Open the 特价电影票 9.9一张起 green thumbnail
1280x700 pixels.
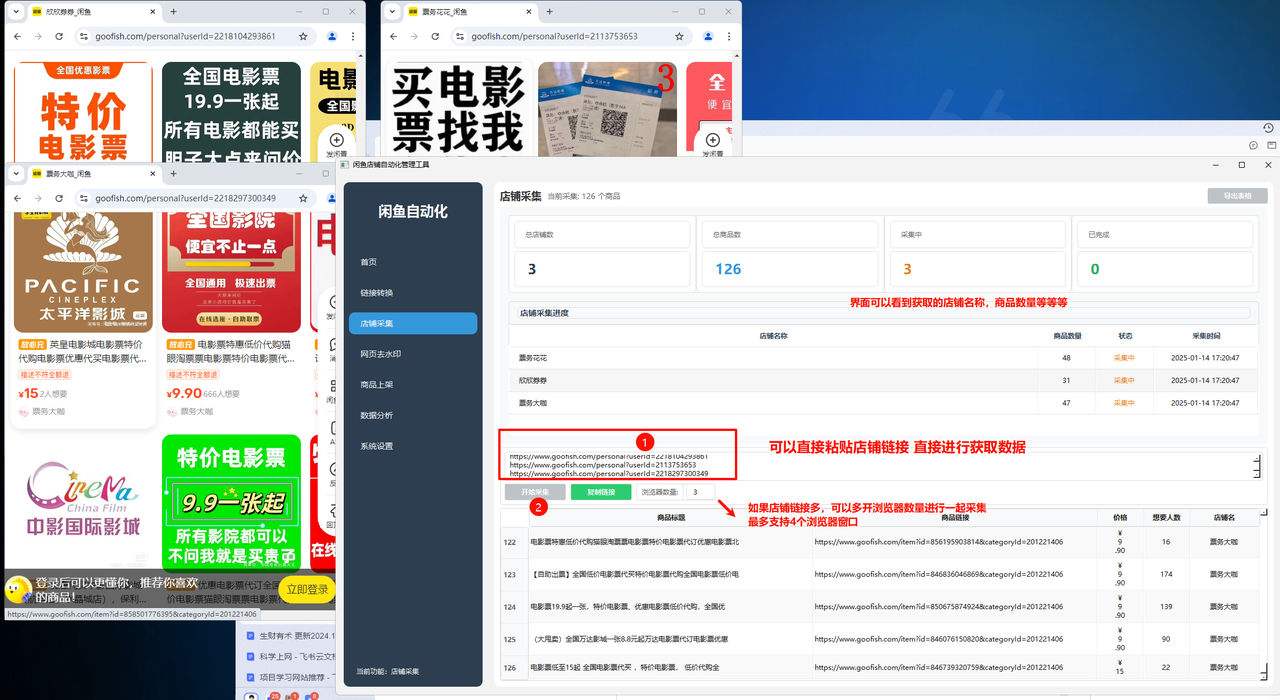point(231,500)
